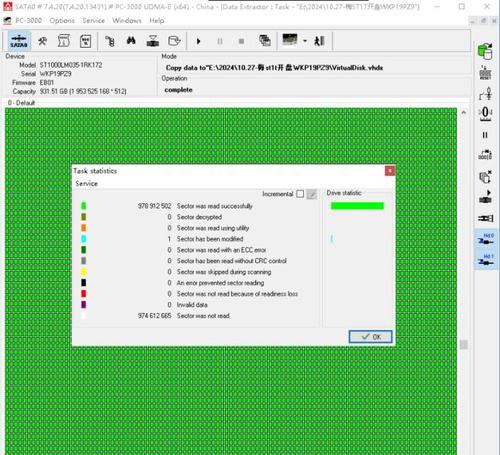Confirm the Task statistics dialog with OK
Image resolution: width=500 pixels, height=455 pixels.
click(370, 337)
